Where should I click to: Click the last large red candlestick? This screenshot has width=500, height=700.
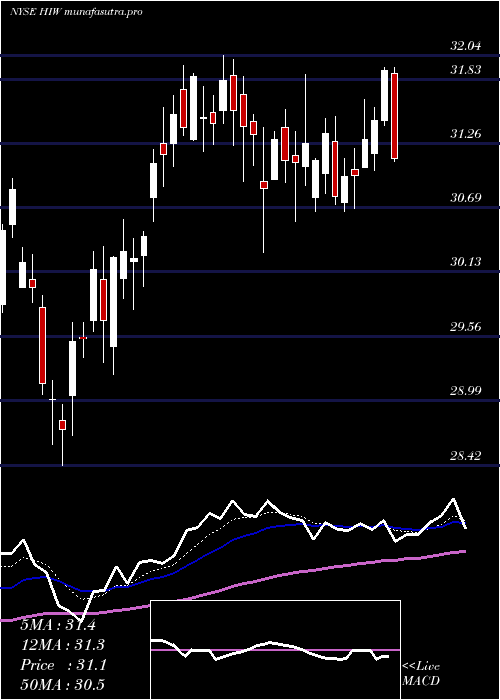click(x=394, y=116)
